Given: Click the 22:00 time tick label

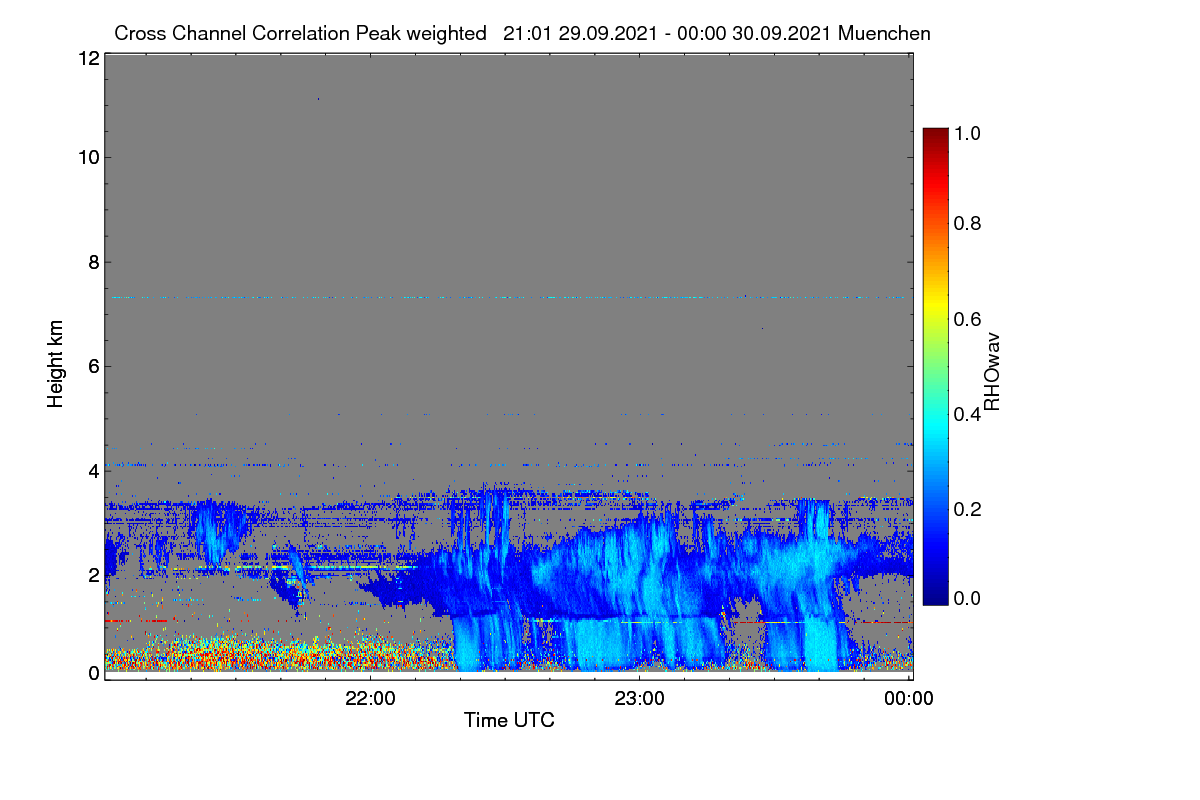Looking at the screenshot, I should coord(370,699).
